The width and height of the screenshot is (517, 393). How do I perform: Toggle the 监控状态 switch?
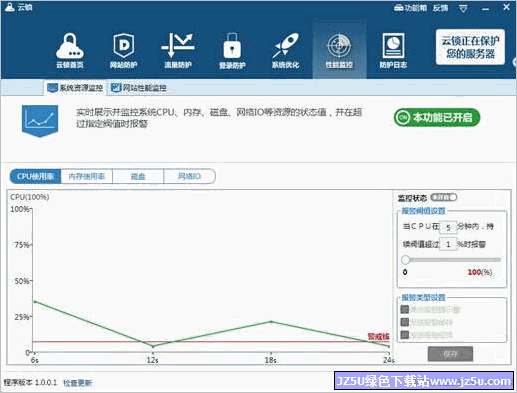(x=444, y=197)
